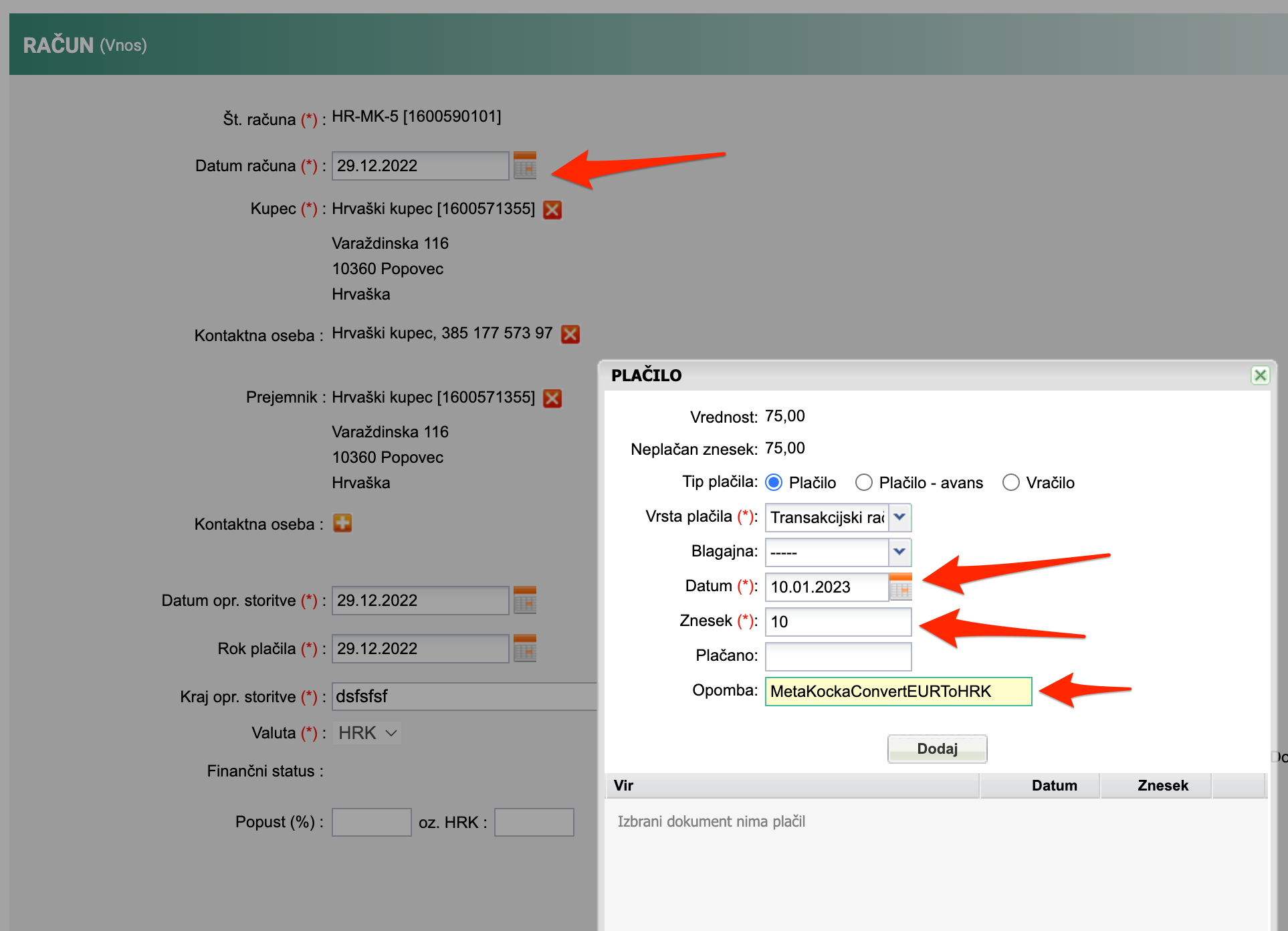This screenshot has width=1288, height=931.
Task: Remove the Prejemnik with red X icon
Action: 552,399
